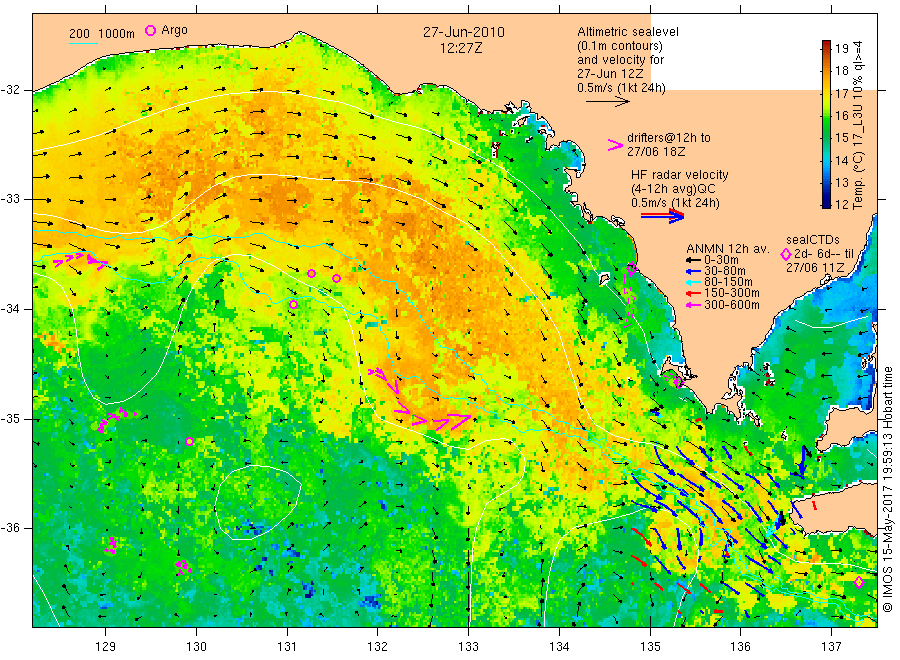This screenshot has height=660, width=900.
Task: Click the 13 label on the temperature scale
Action: pyautogui.click(x=842, y=183)
